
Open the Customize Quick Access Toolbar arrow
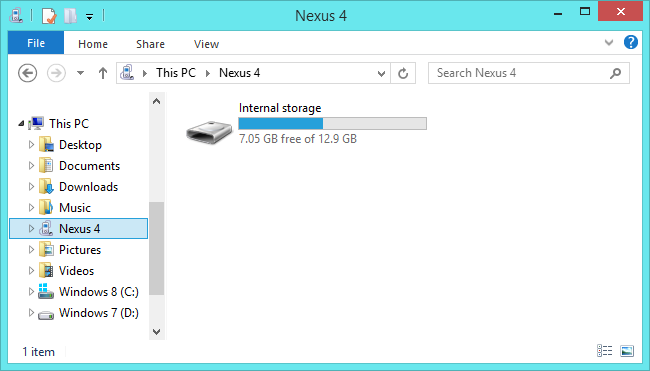click(x=89, y=17)
